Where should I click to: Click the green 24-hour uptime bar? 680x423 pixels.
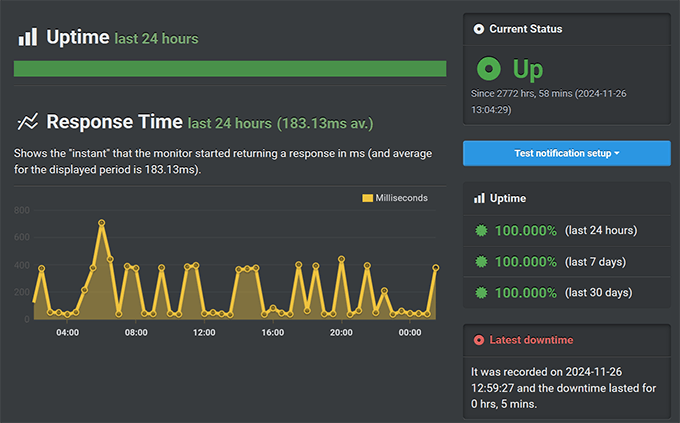pos(230,69)
